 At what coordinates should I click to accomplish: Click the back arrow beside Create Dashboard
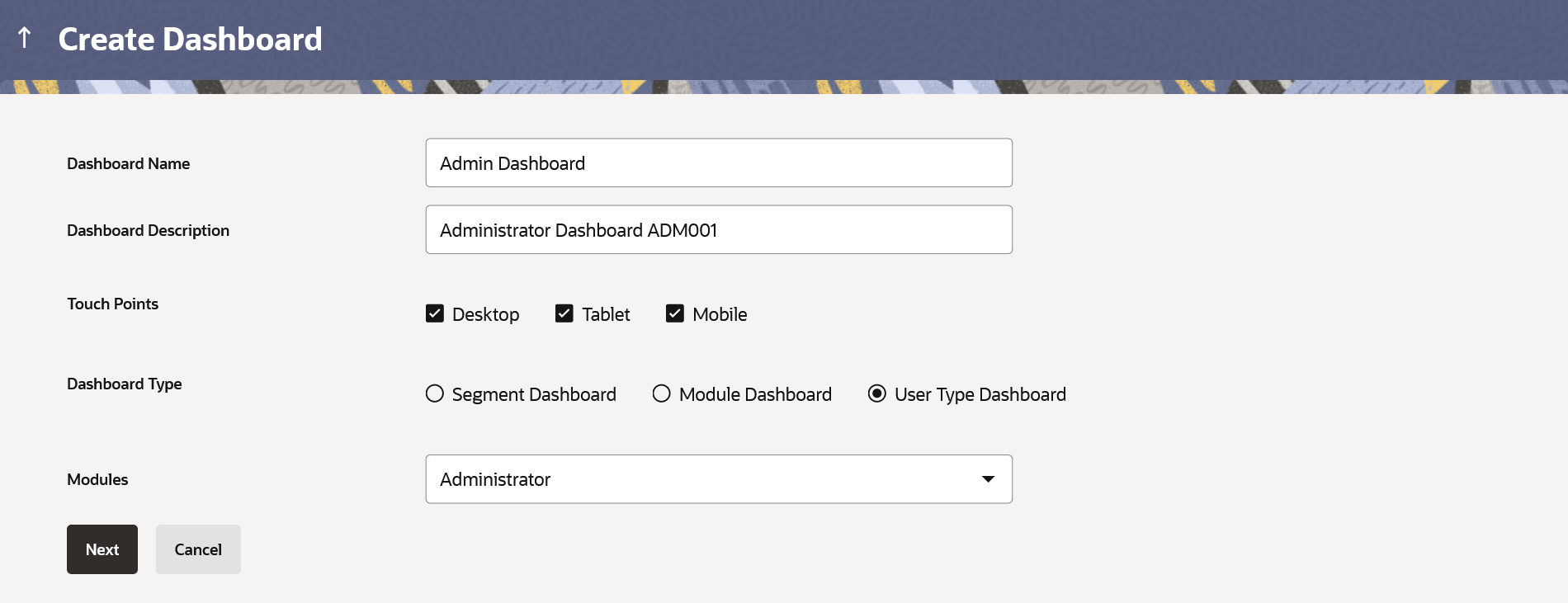pos(24,37)
